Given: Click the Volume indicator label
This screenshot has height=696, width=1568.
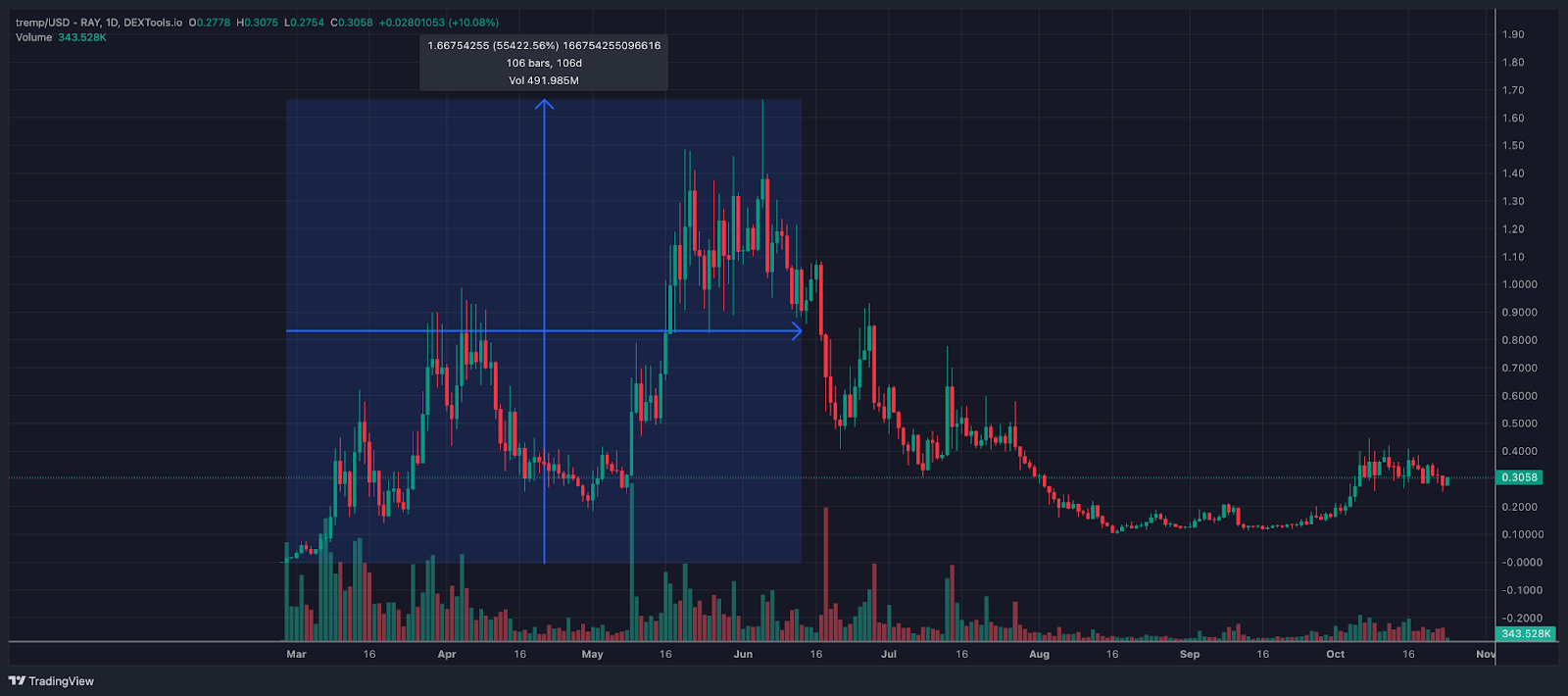Looking at the screenshot, I should click(x=33, y=37).
